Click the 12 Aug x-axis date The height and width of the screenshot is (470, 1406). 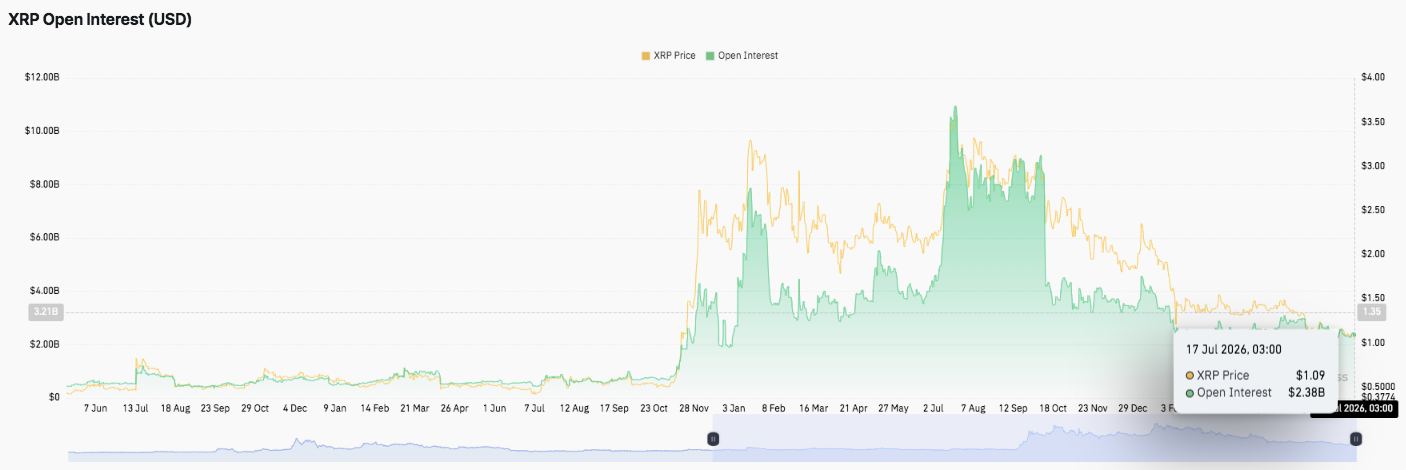click(x=574, y=408)
